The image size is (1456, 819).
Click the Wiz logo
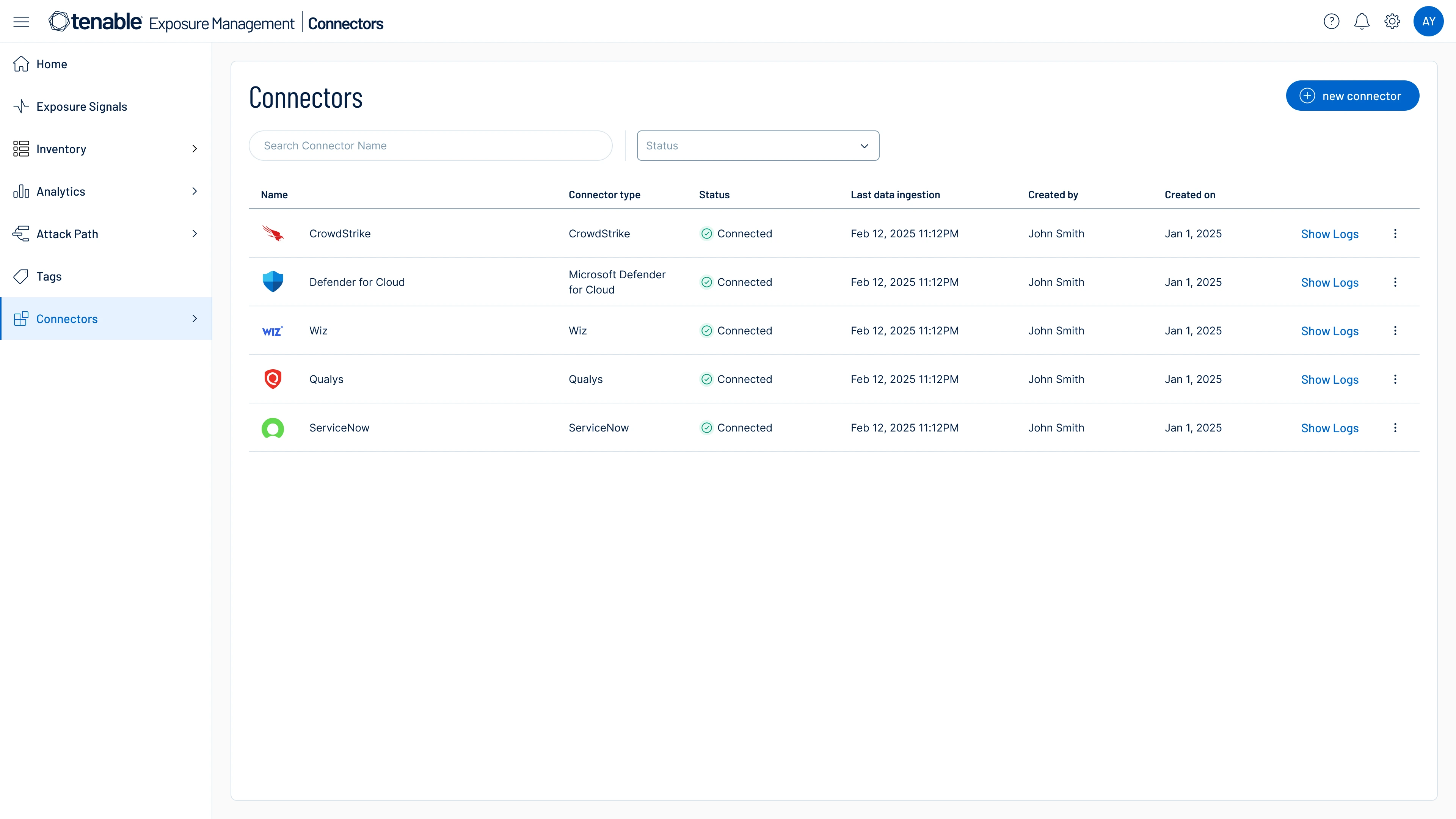(x=273, y=331)
